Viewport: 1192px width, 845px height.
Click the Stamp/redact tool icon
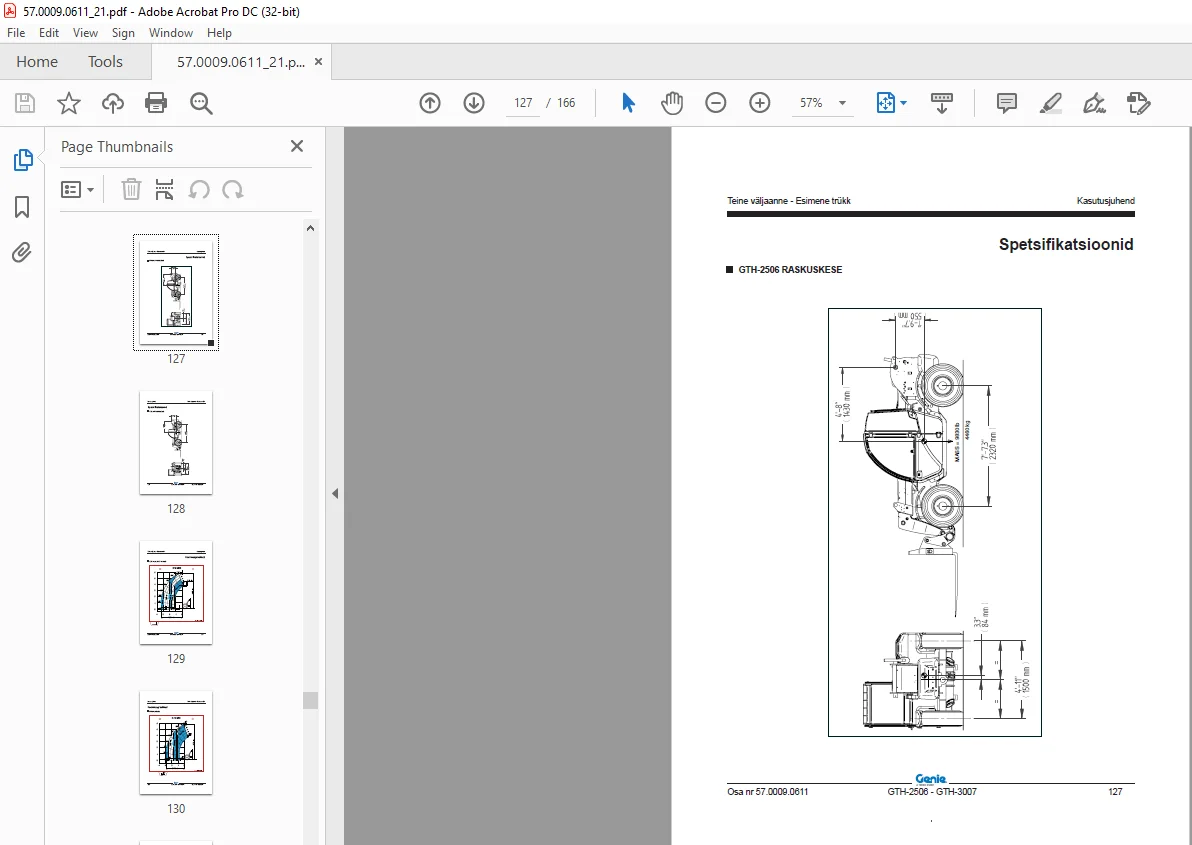point(1138,103)
